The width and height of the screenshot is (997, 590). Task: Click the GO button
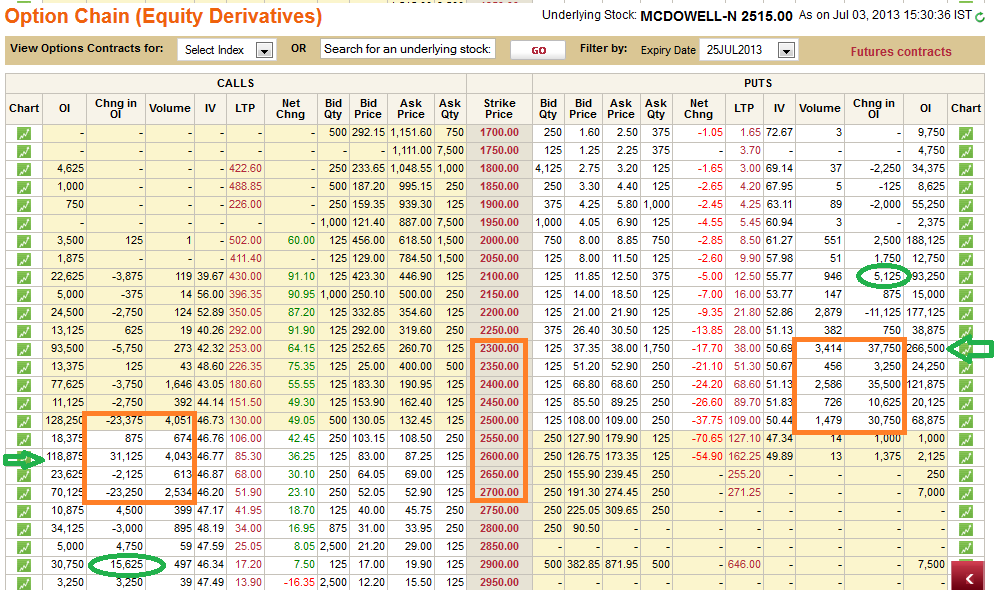[x=538, y=50]
